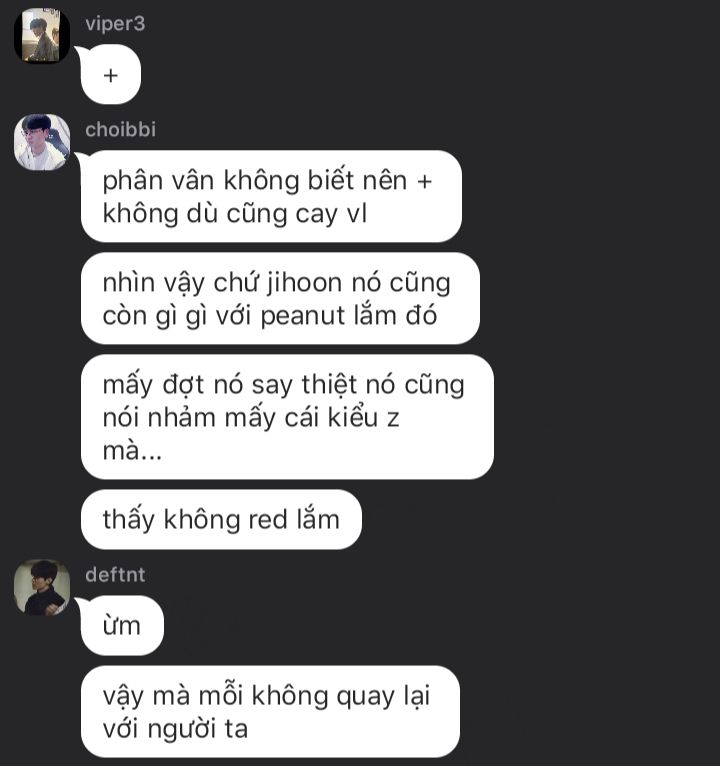Tap the 'mấy đợt nó say thiệt' message
720x766 pixels.
pos(287,417)
